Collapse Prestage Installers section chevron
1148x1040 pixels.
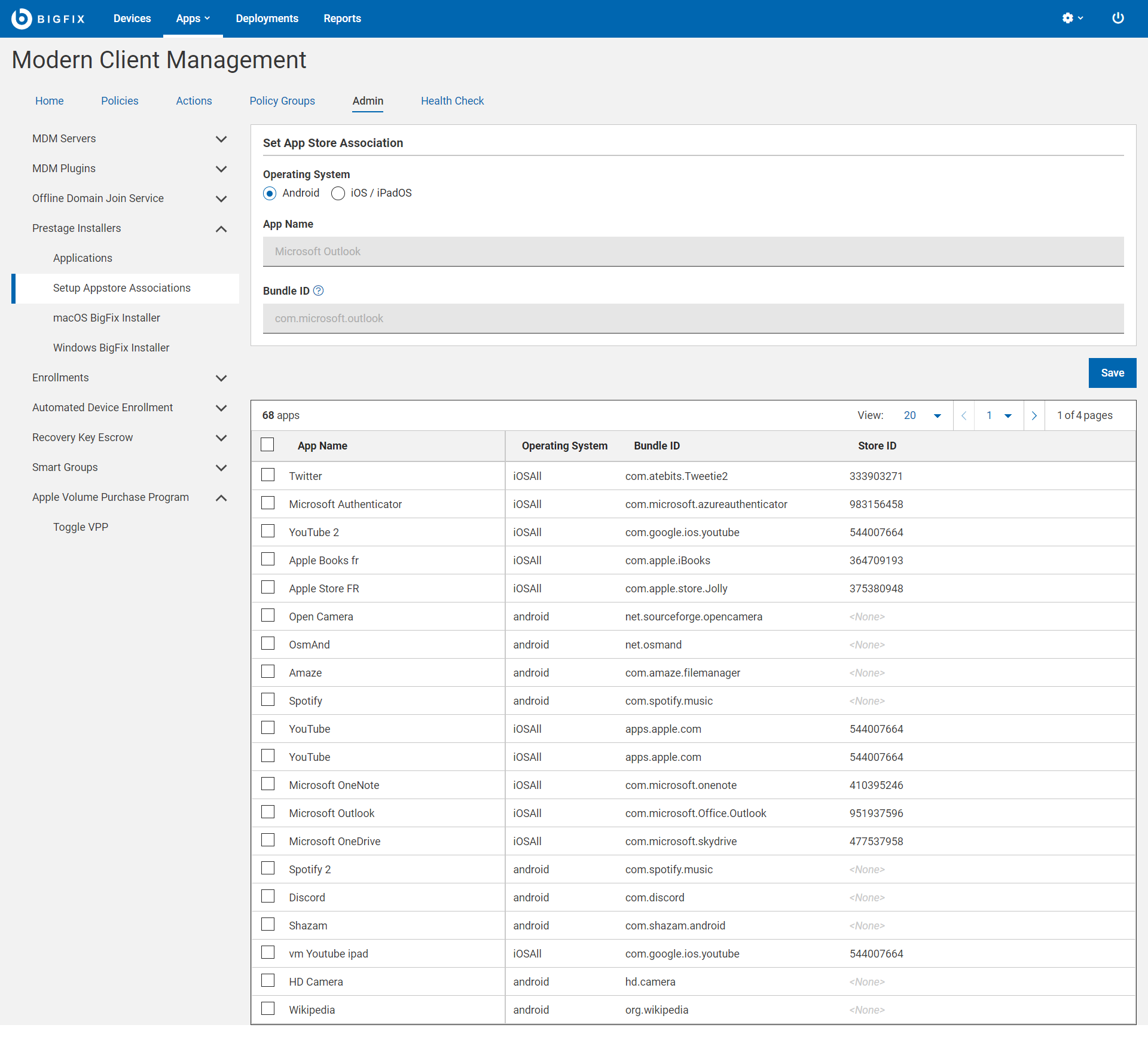click(x=221, y=229)
